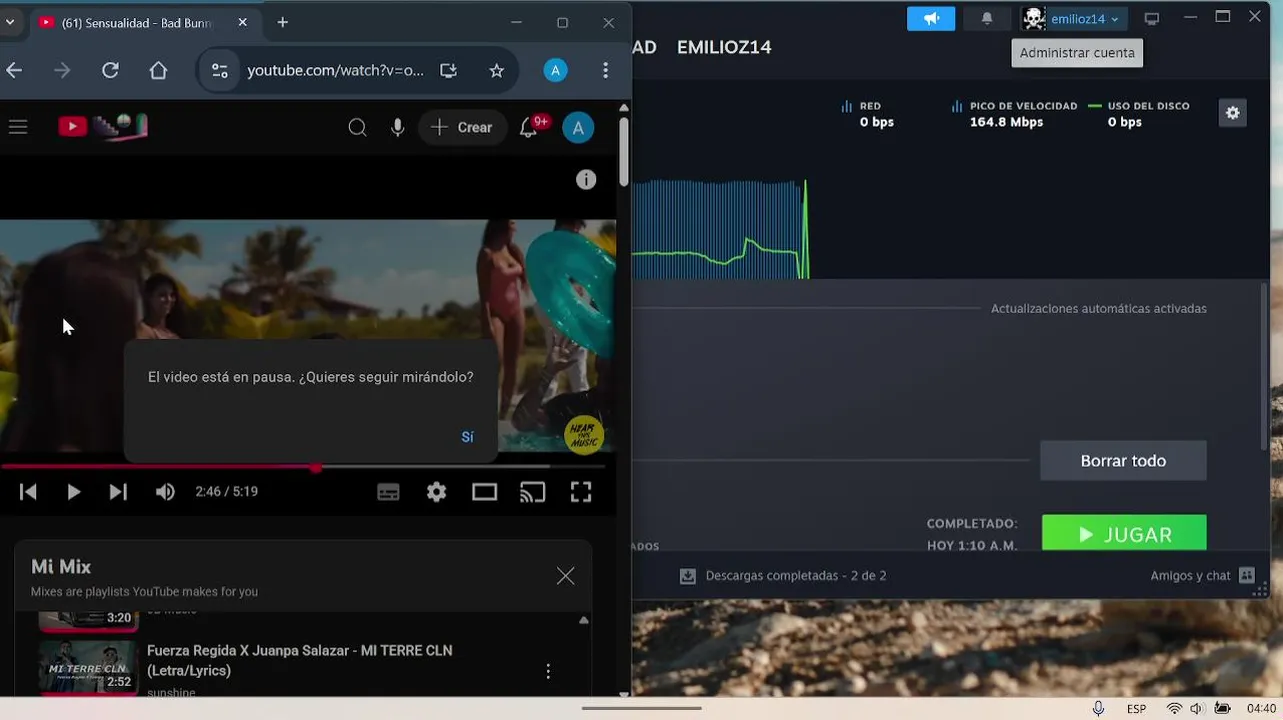Screen dimensions: 1283x720
Task: Click Borrar todo in Steam downloads
Action: 1123,461
